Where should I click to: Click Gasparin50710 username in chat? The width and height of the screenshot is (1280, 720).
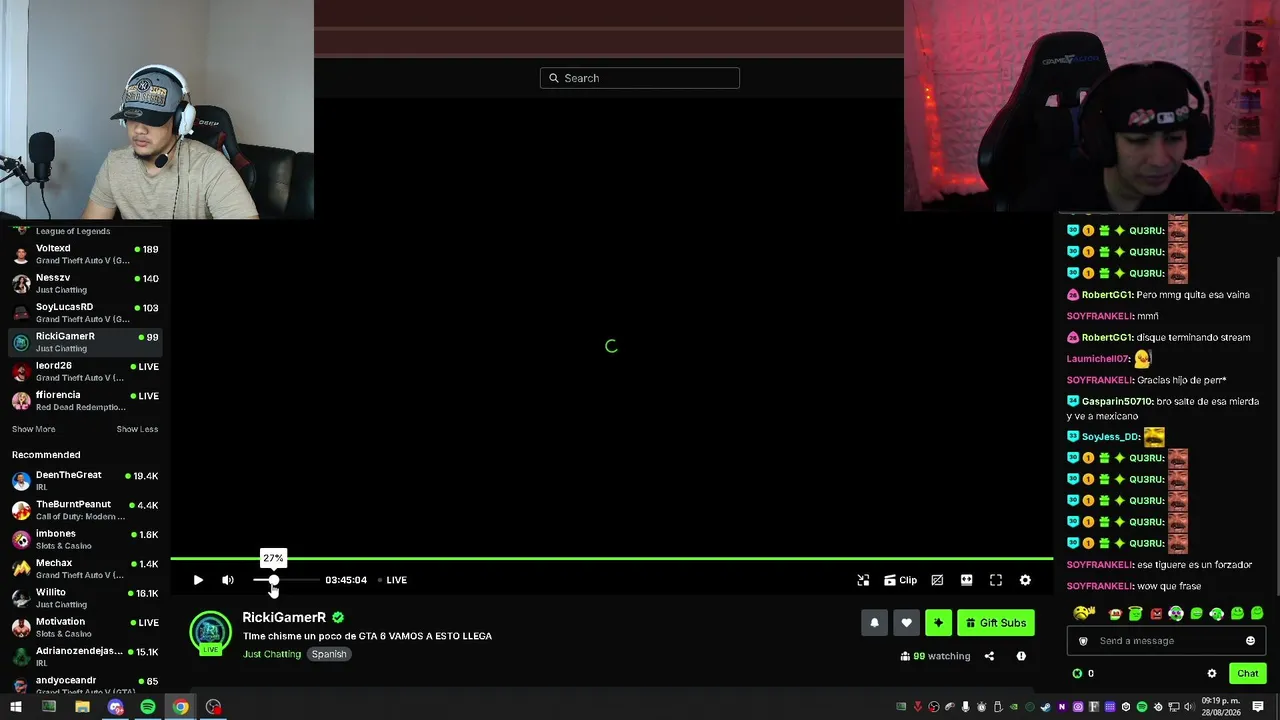(1117, 402)
